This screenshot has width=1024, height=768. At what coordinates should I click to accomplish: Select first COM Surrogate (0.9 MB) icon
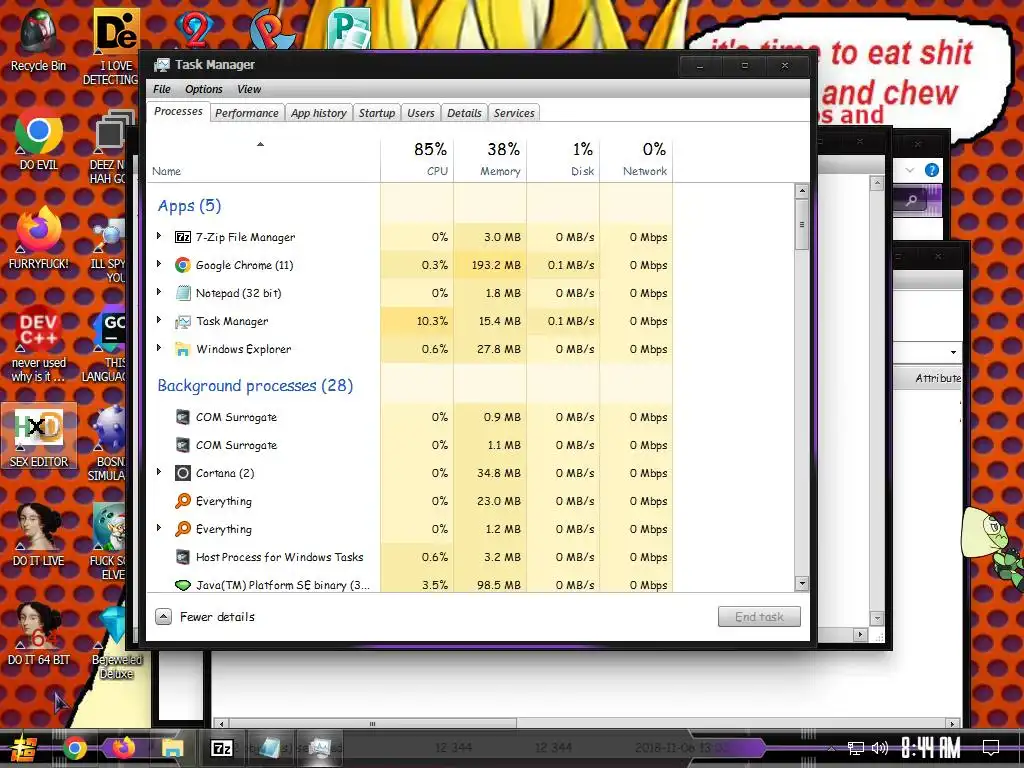[x=183, y=417]
